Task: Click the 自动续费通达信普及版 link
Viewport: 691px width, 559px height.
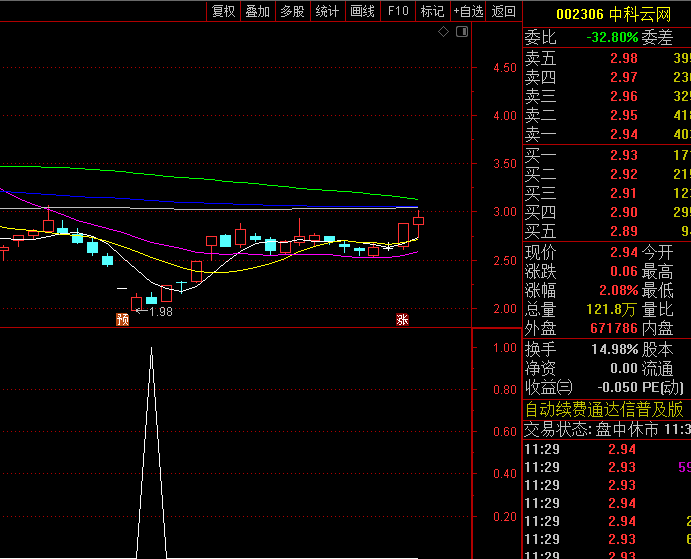Action: [605, 409]
